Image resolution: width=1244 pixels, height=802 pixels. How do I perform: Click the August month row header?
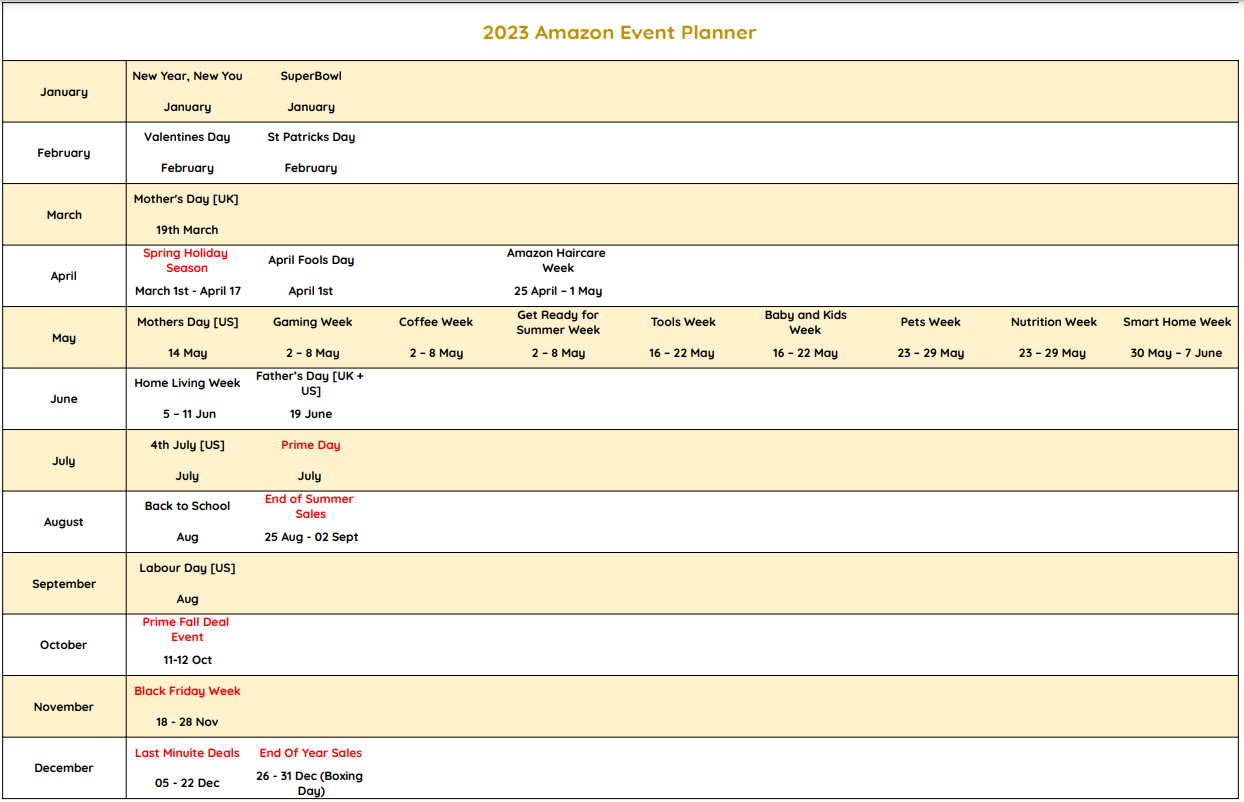click(64, 522)
